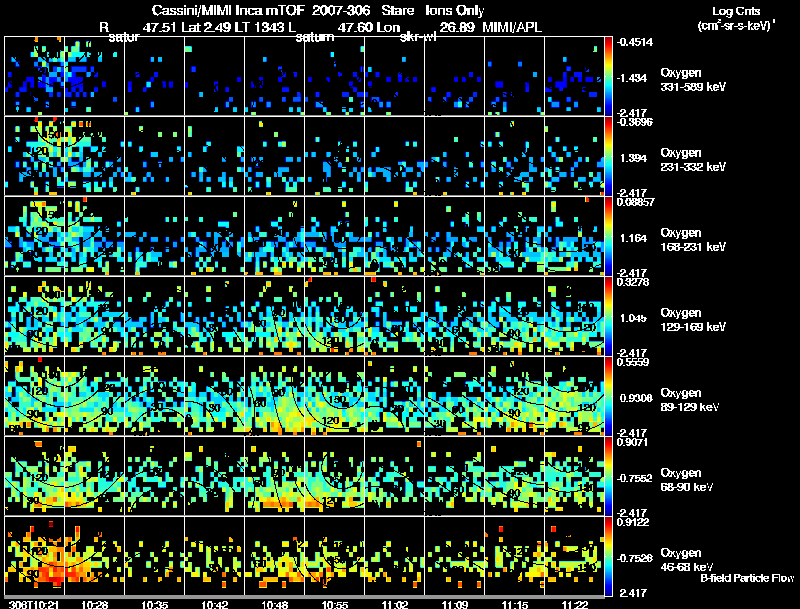Screen dimensions: 800x609
Task: Click the Oxygen 46-68 keV color bar
Action: (608, 556)
